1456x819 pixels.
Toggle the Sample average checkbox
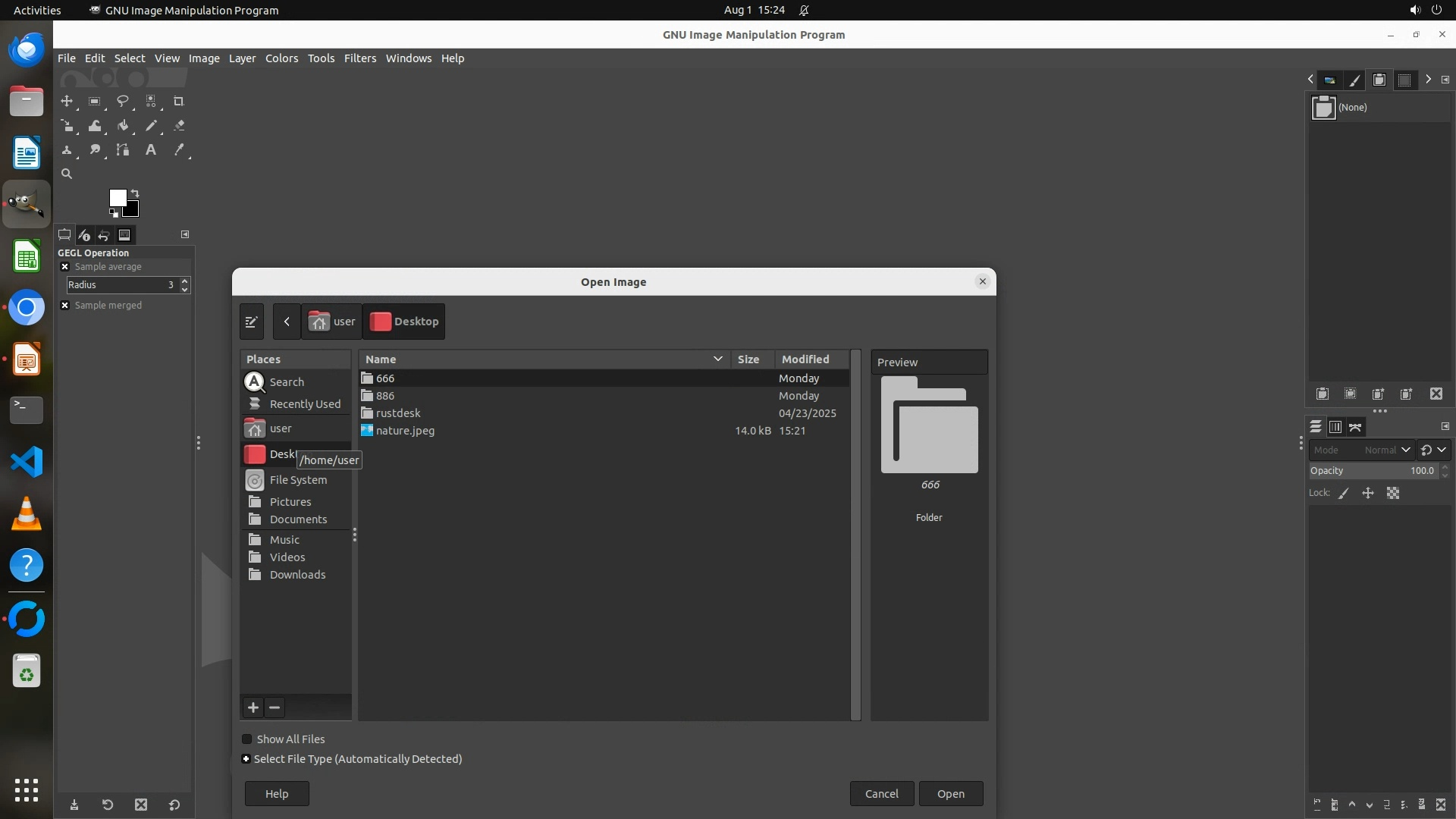pyautogui.click(x=65, y=267)
